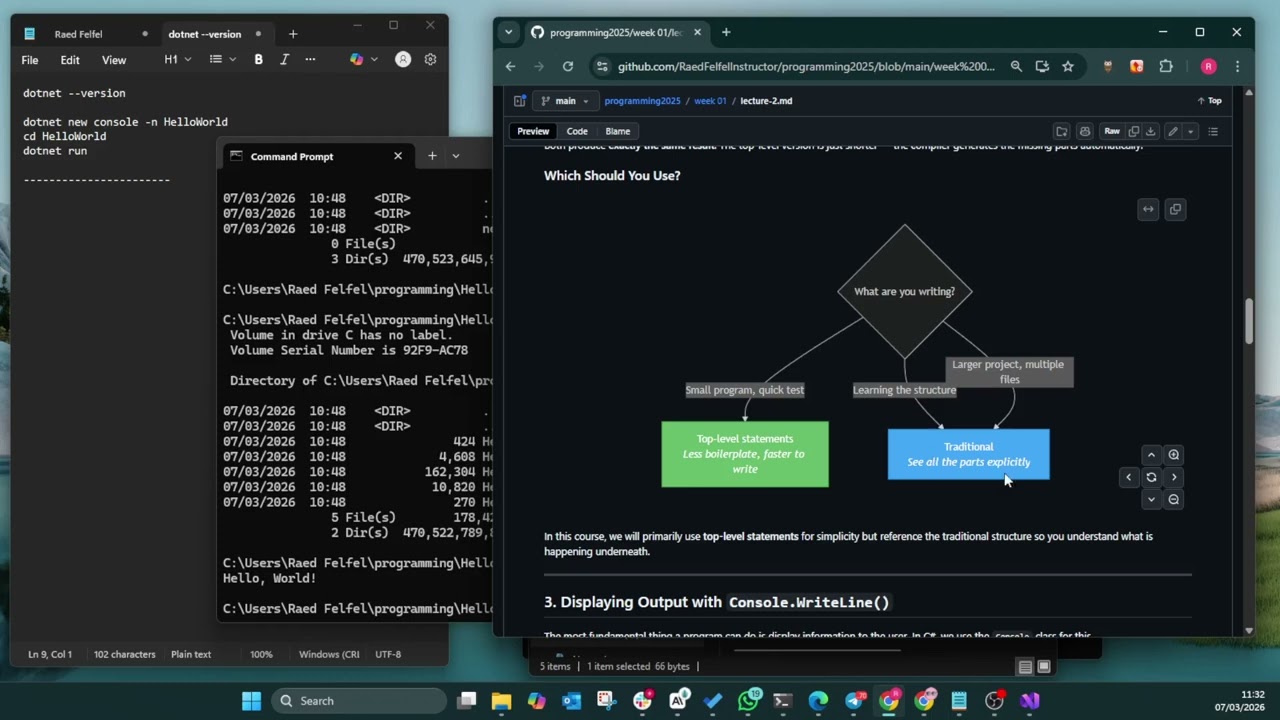
Task: Click the taskbar Search box
Action: tap(360, 701)
